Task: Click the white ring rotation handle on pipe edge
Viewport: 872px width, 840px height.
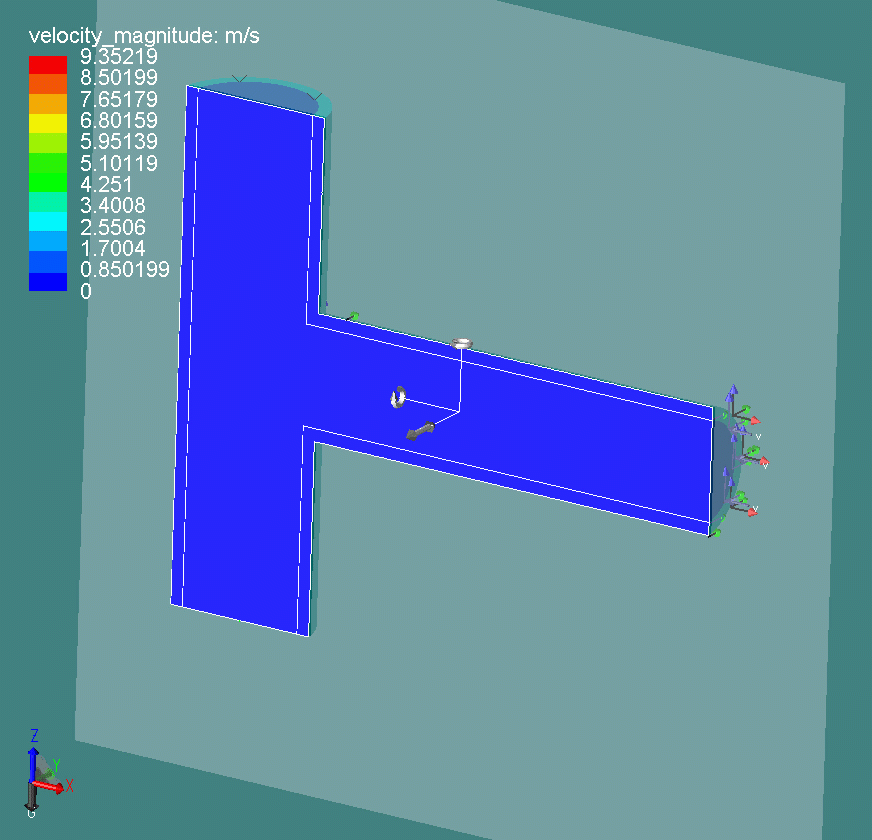Action: (x=461, y=343)
